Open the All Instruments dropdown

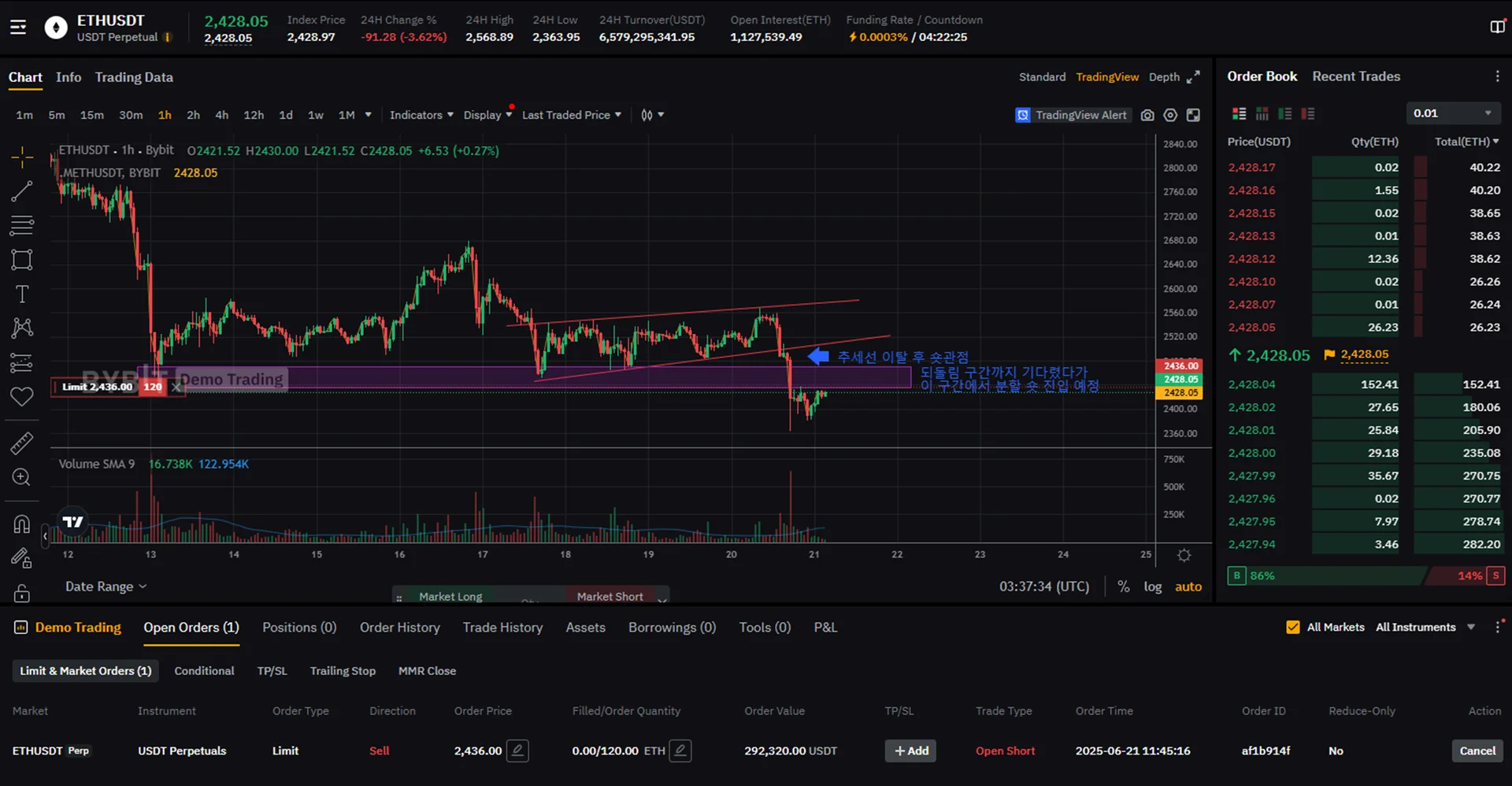(1425, 627)
